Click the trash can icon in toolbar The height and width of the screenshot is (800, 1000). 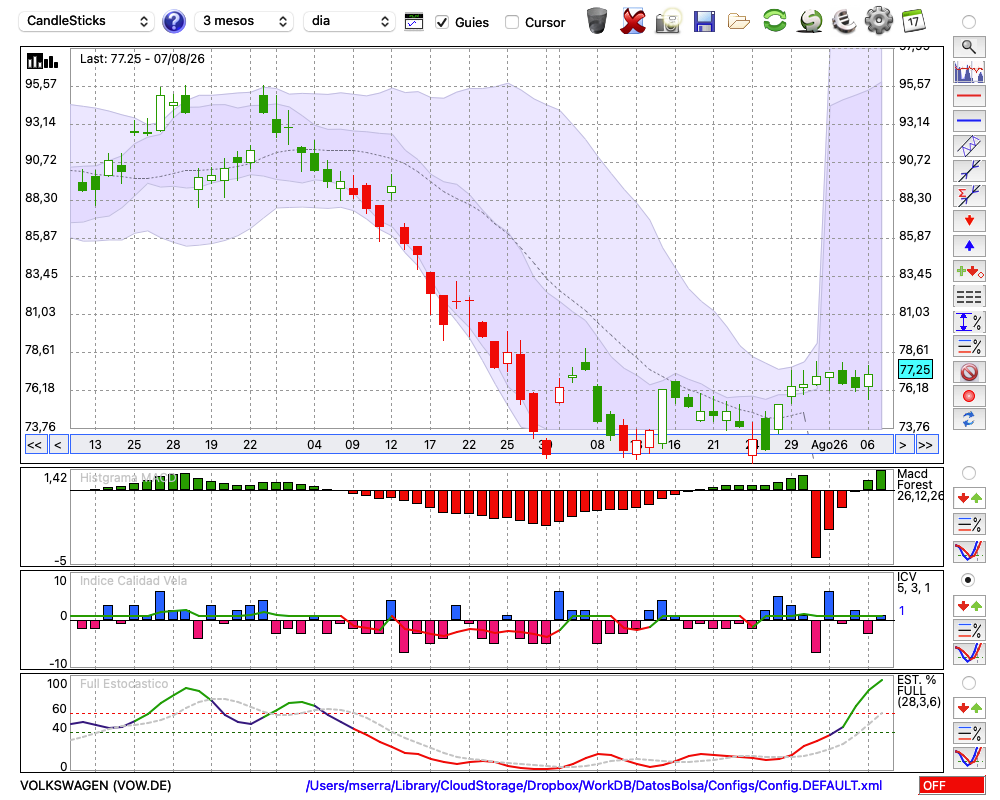pyautogui.click(x=597, y=21)
